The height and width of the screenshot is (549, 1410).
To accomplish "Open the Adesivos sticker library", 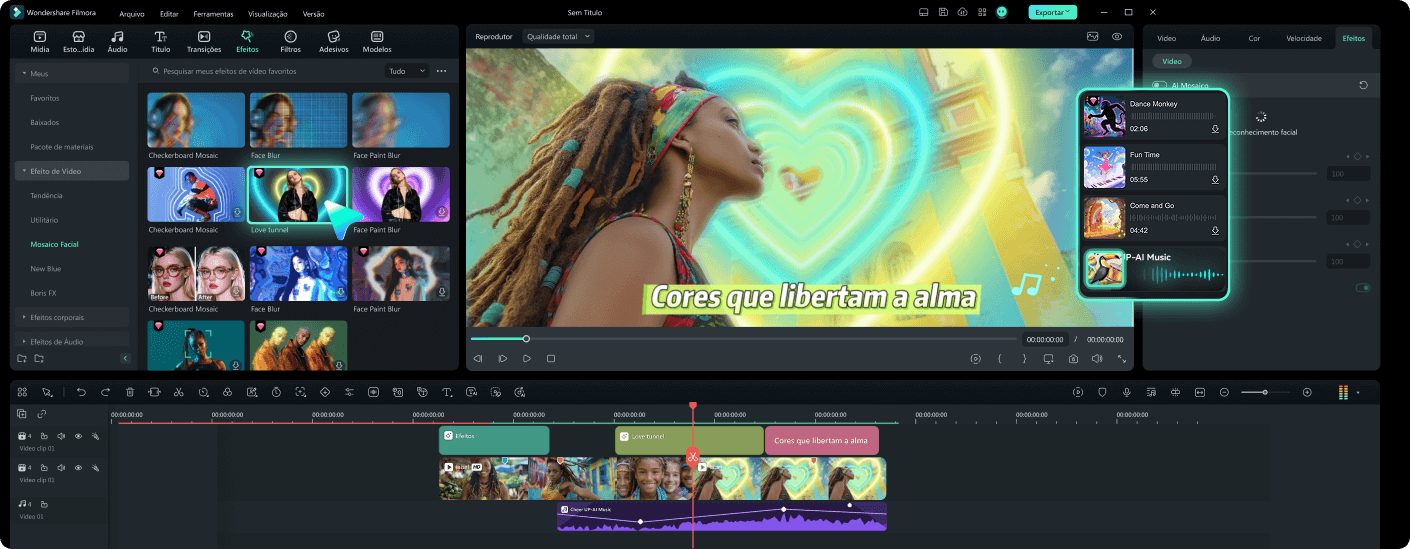I will click(334, 41).
